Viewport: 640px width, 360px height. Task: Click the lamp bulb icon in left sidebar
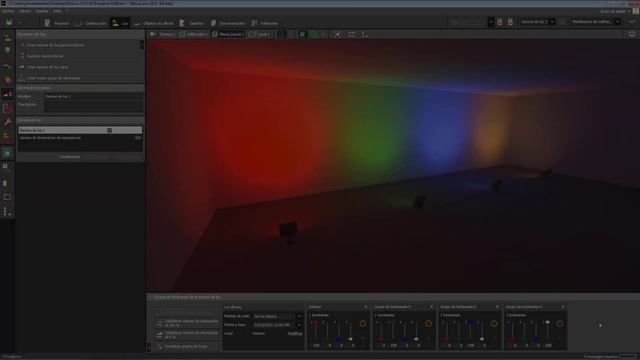pyautogui.click(x=7, y=51)
